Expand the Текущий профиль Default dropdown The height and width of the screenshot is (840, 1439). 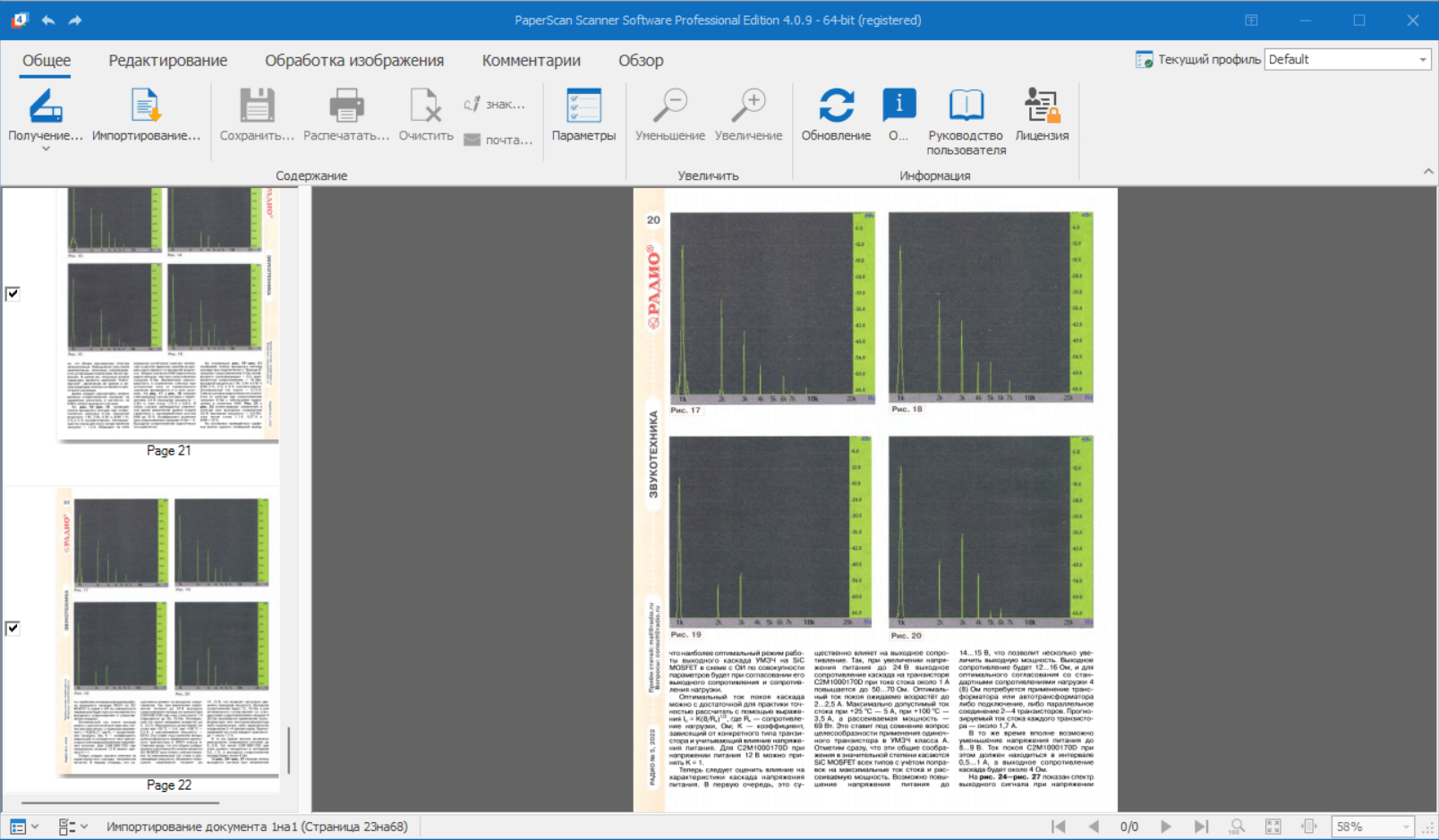[1422, 60]
